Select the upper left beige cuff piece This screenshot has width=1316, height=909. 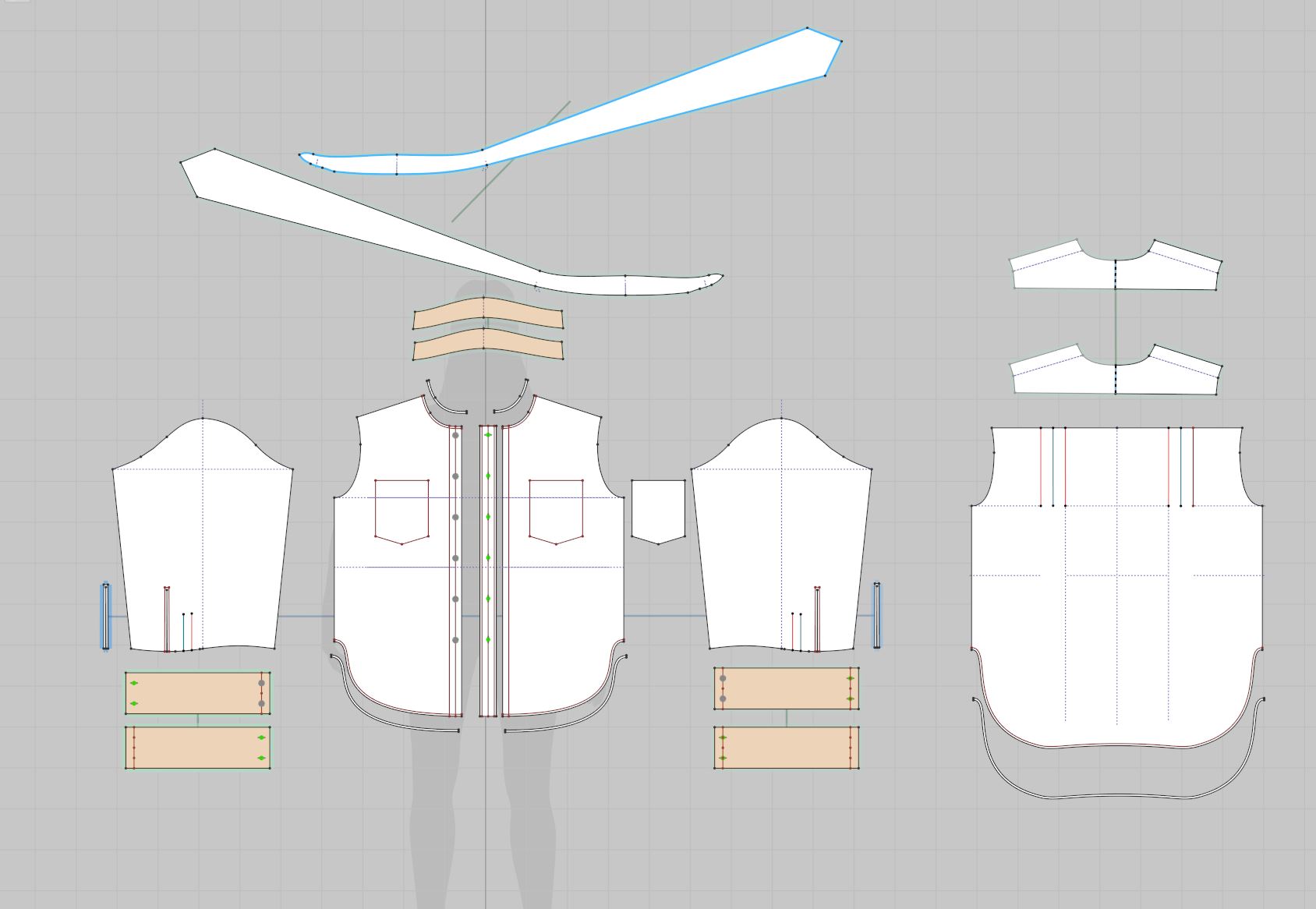pyautogui.click(x=197, y=693)
